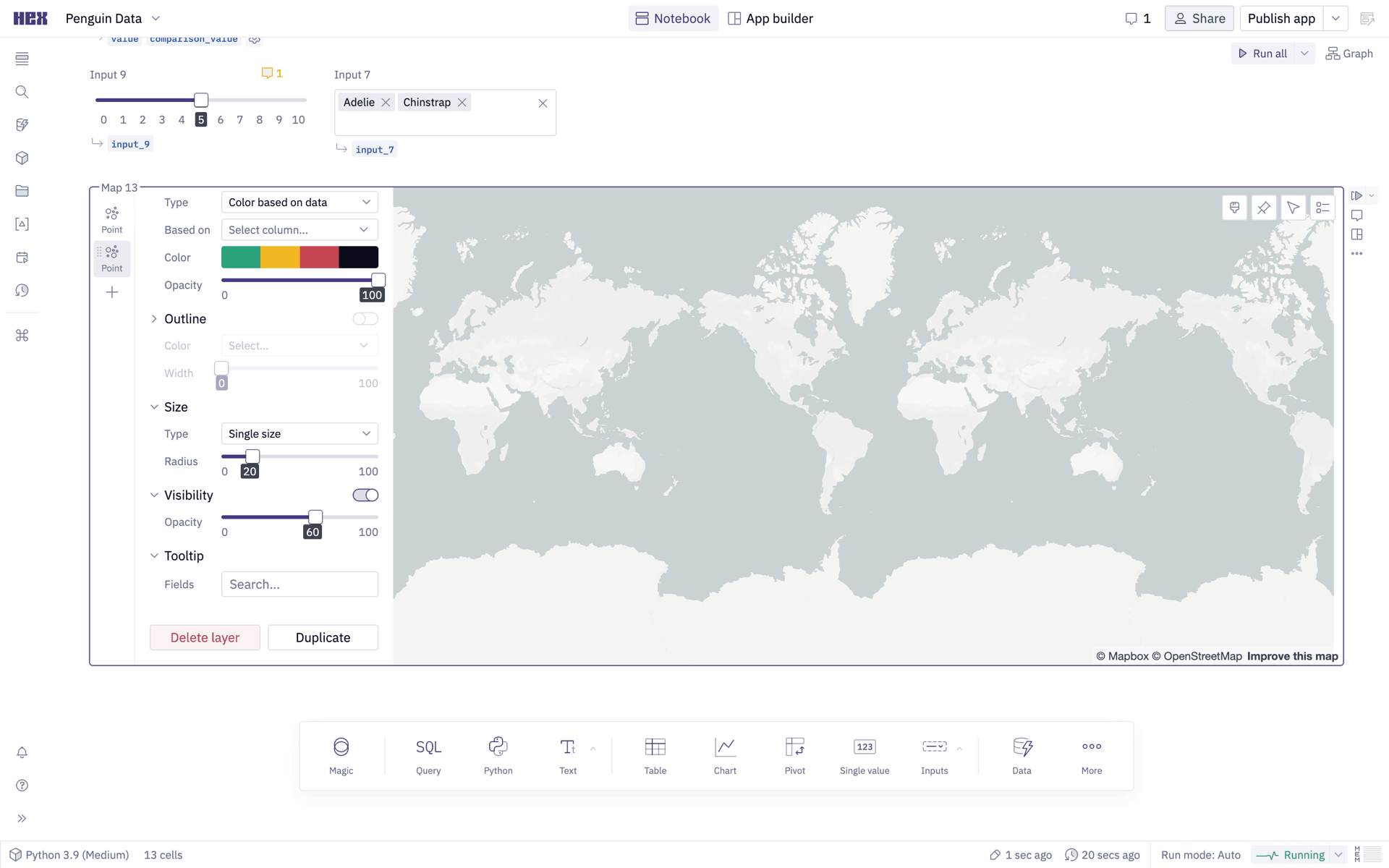Open the data sources lightning icon in sidebar
This screenshot has width=1389, height=868.
22,125
